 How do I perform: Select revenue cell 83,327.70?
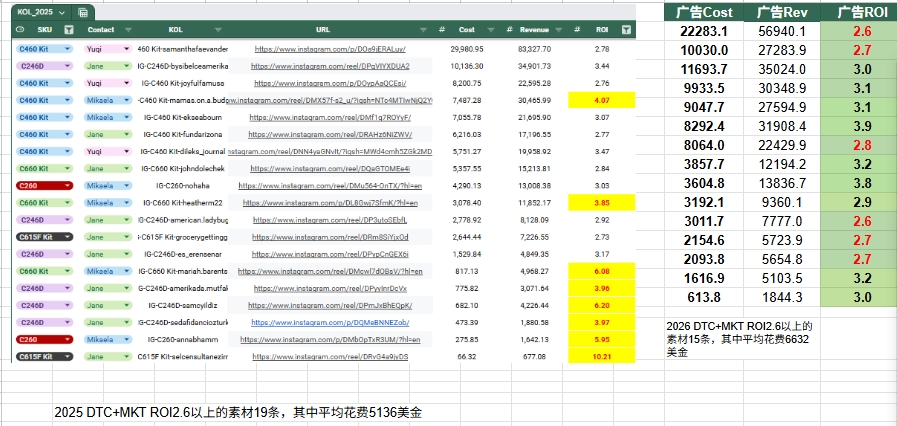point(535,49)
